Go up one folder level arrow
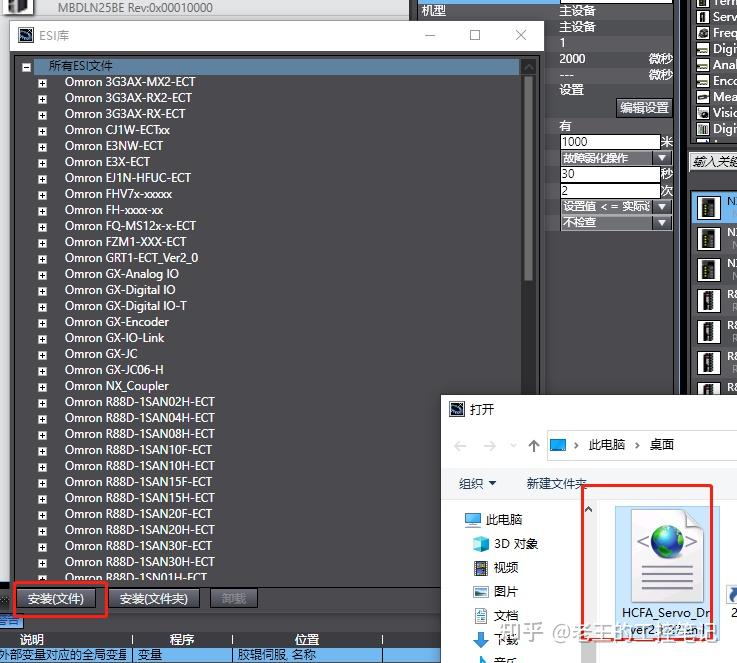737x663 pixels. [x=533, y=445]
